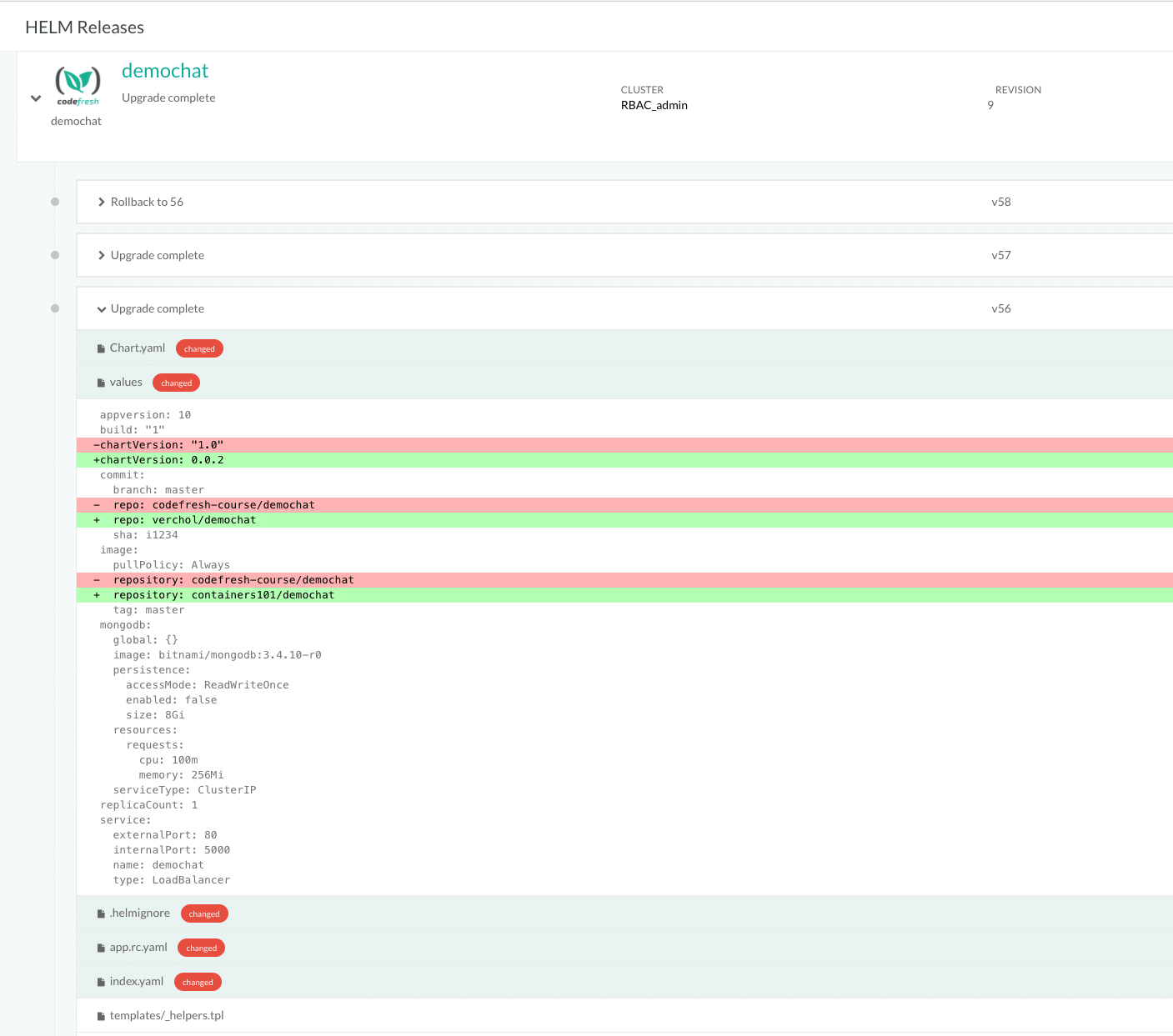Click the file icon beside app.rc.yaml

click(x=101, y=948)
